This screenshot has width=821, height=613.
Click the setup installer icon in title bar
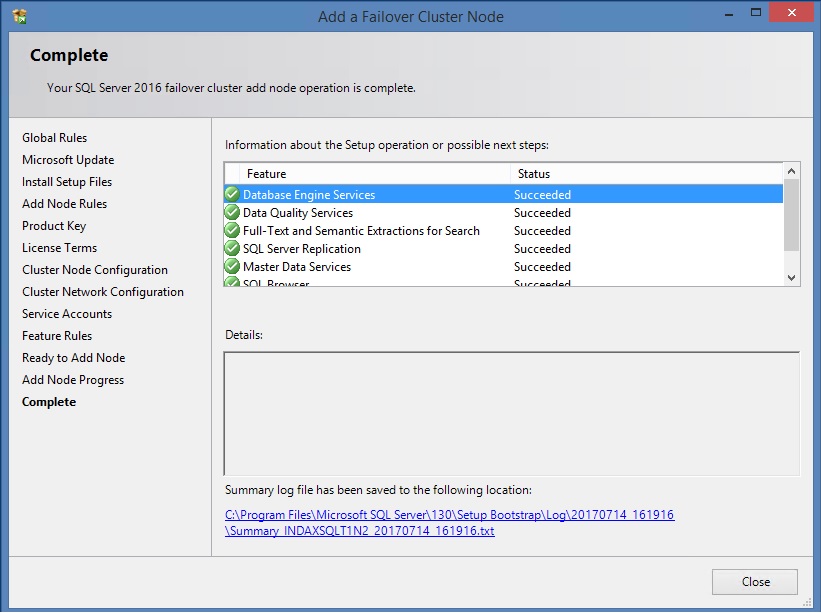coord(19,16)
